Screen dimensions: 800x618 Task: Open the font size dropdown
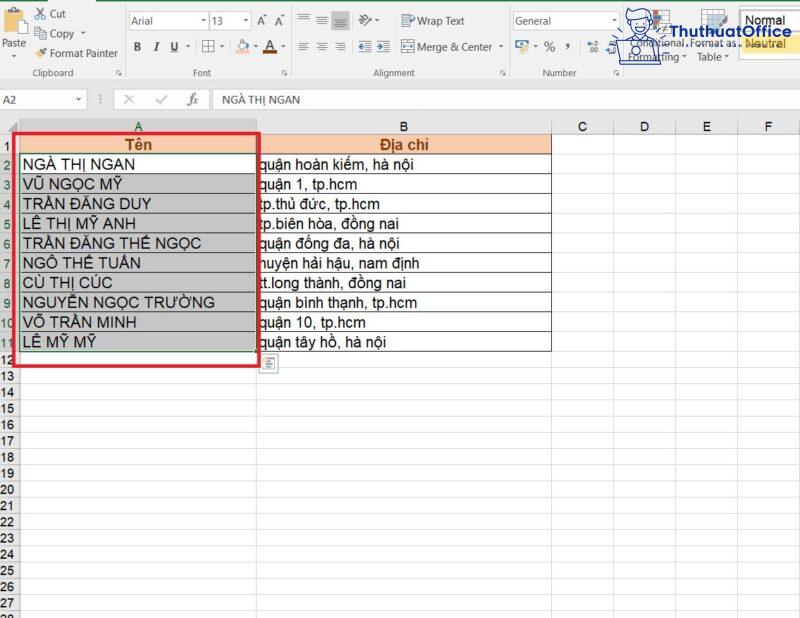tap(245, 19)
